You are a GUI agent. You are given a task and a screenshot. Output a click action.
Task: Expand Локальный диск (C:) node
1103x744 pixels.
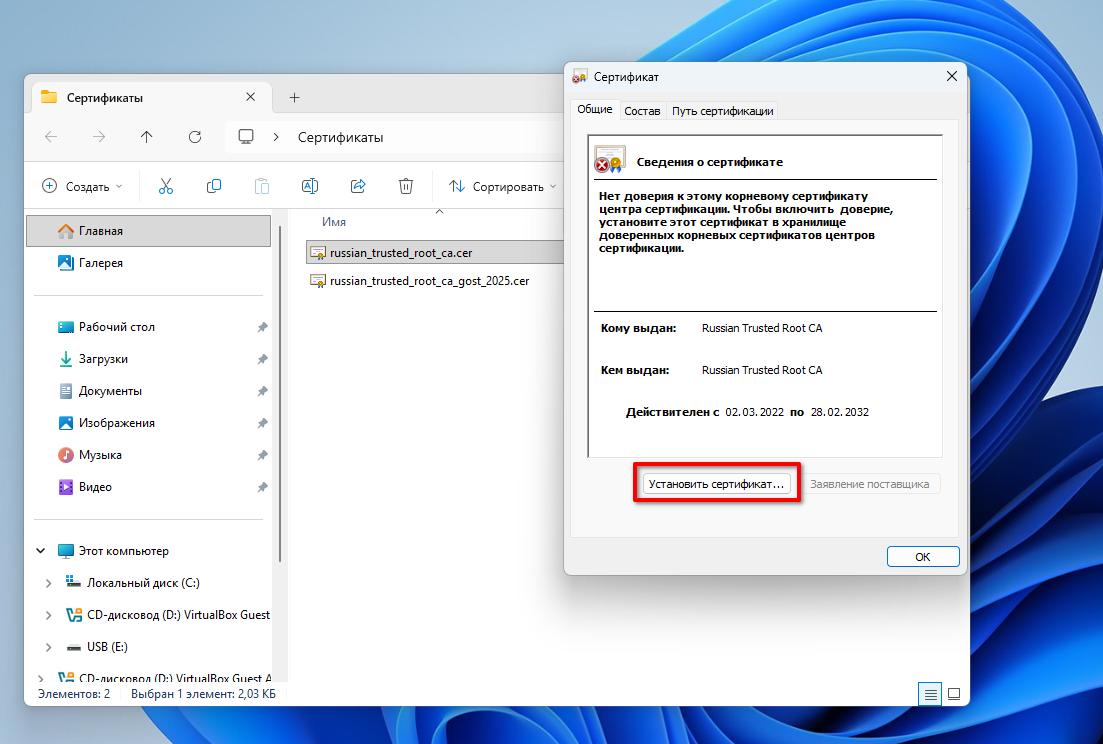pos(48,583)
